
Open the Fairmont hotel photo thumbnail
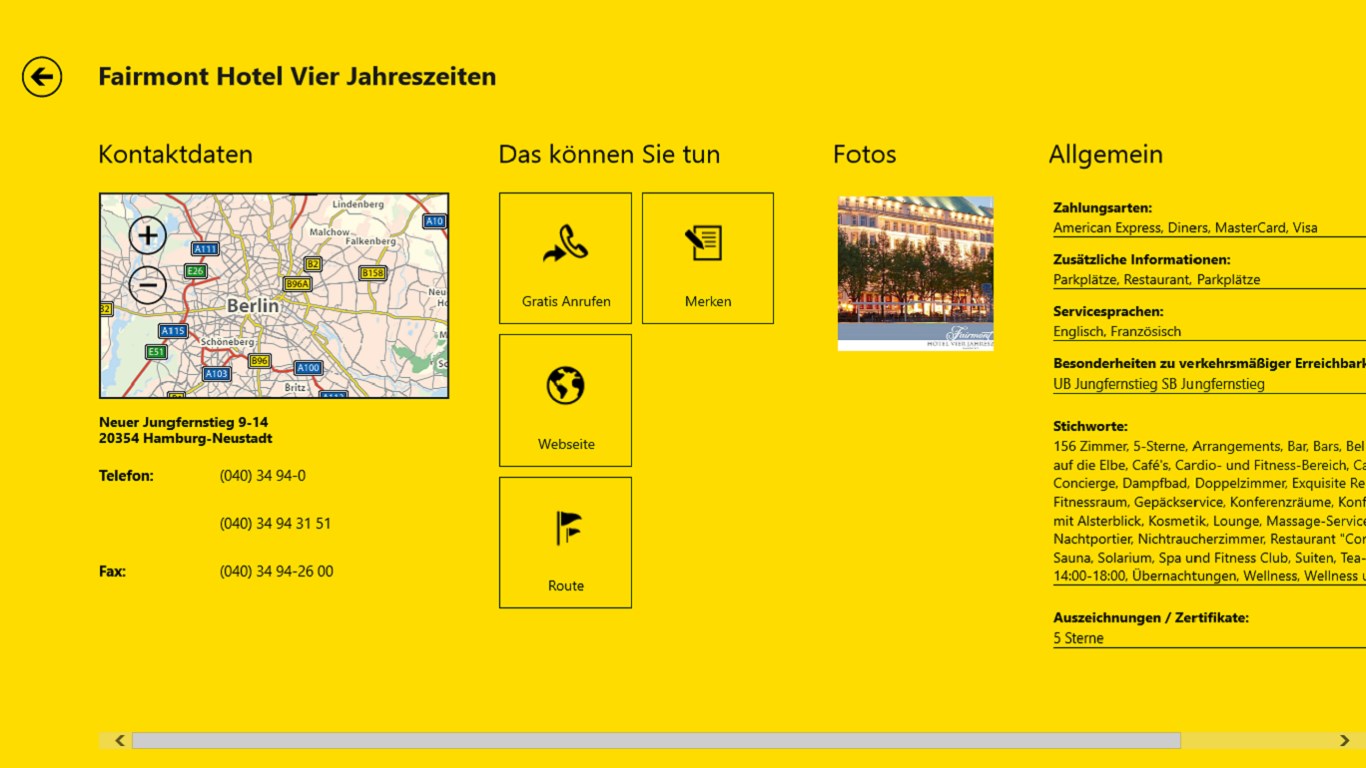(x=916, y=273)
